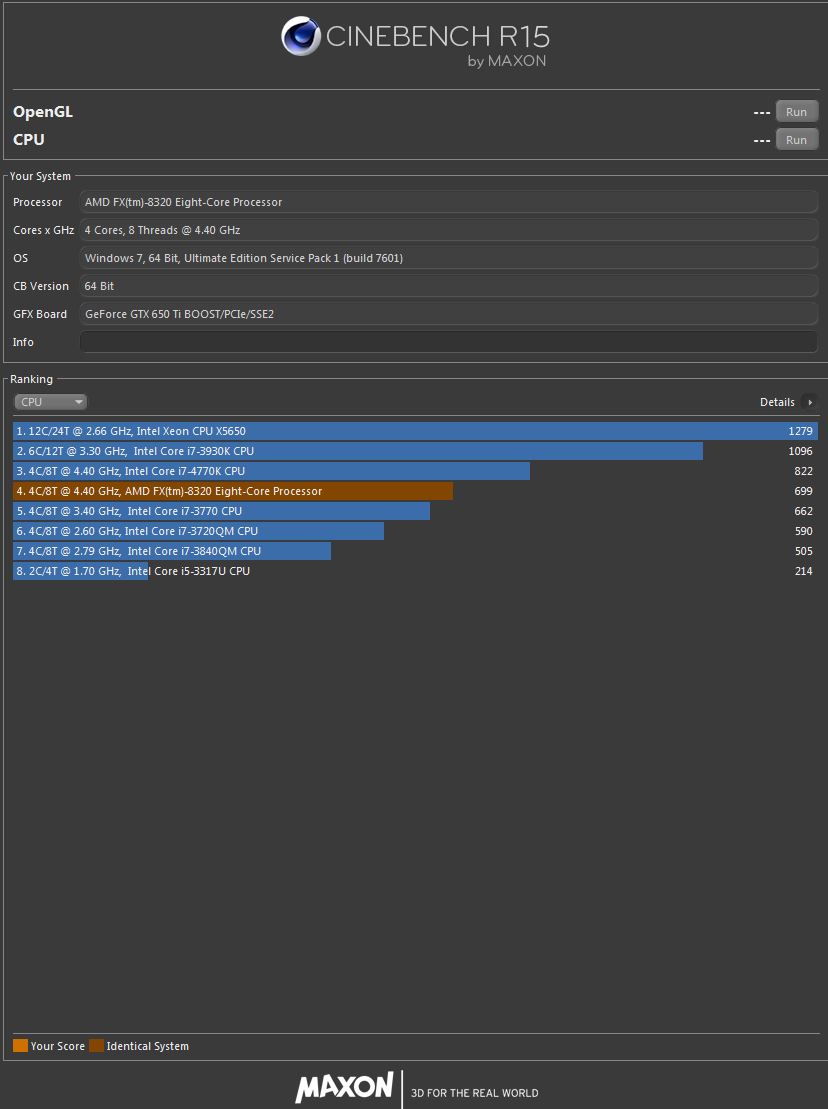828x1109 pixels.
Task: Click the CB Version 64 Bit field
Action: click(449, 286)
